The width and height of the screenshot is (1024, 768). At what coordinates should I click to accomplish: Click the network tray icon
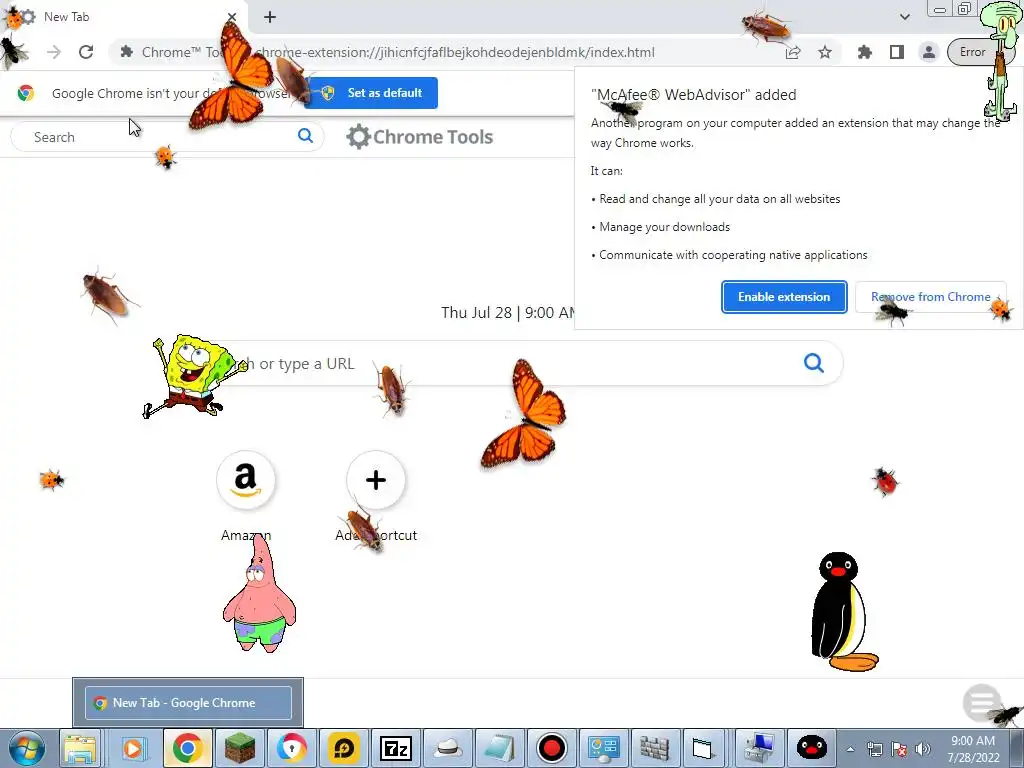pos(874,749)
